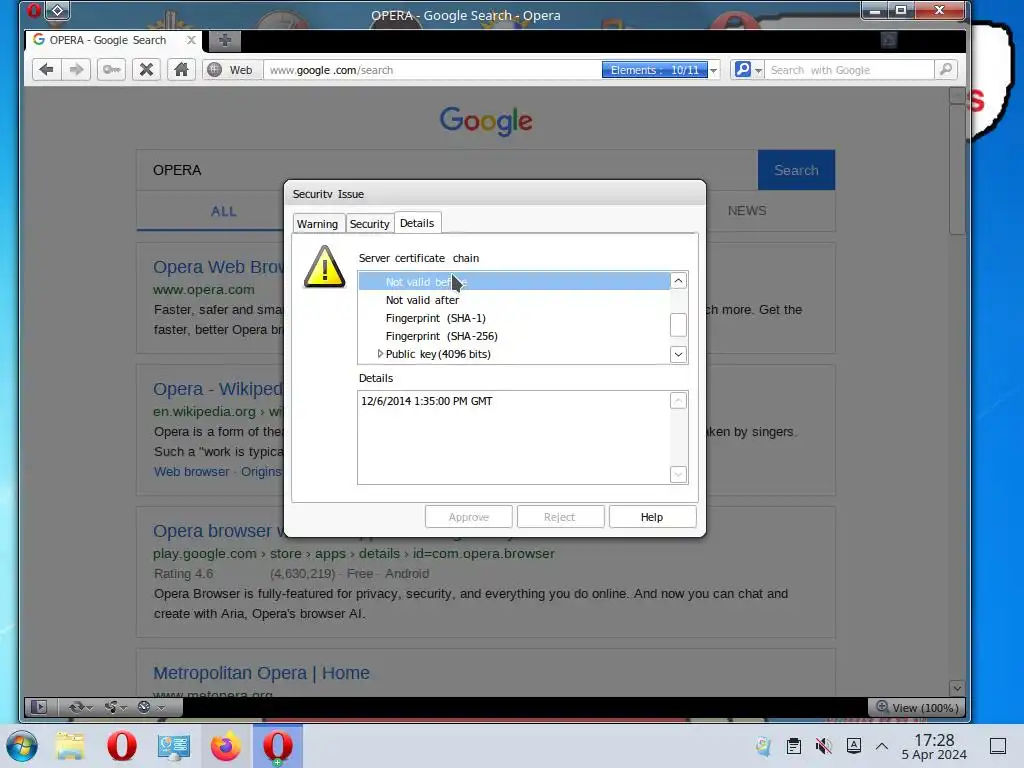Select the NEWS results tab
This screenshot has width=1024, height=768.
746,210
